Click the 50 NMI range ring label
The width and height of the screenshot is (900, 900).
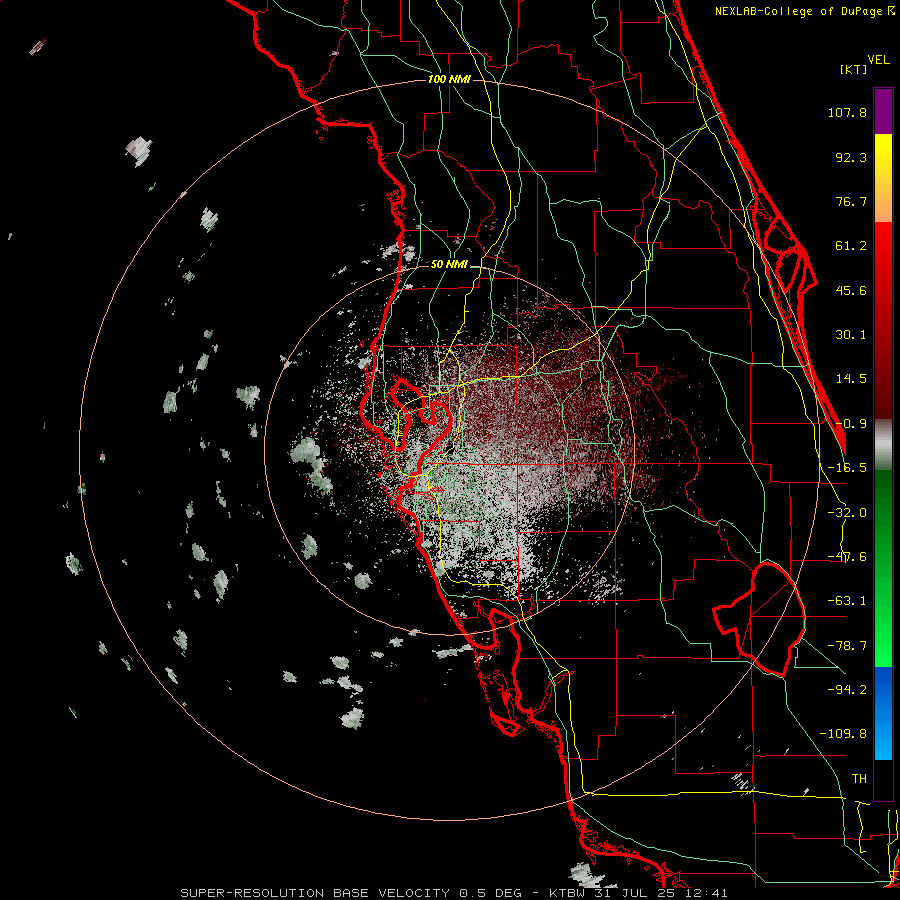[x=449, y=265]
